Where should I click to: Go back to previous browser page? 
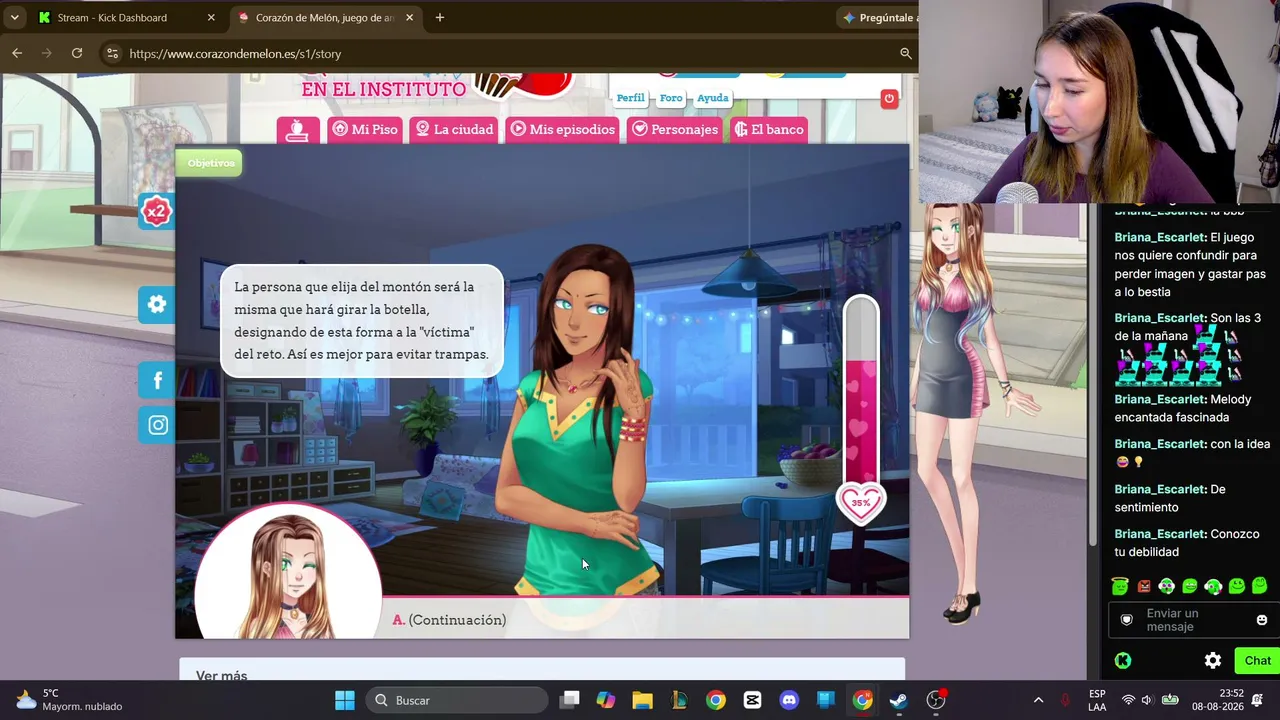point(17,53)
